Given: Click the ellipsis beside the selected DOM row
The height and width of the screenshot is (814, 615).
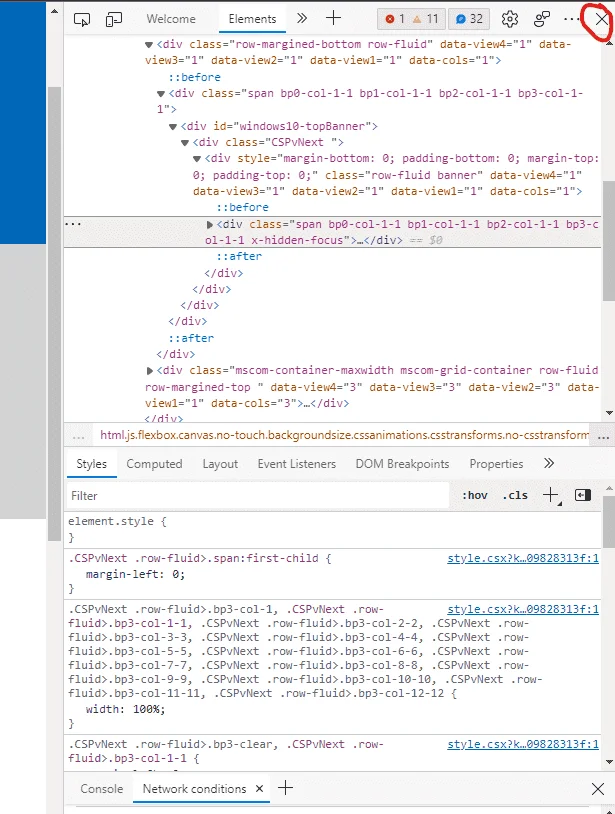Looking at the screenshot, I should [x=73, y=224].
